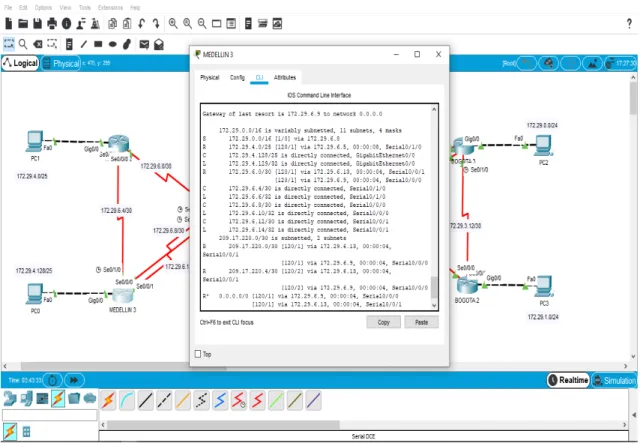Click the Print icon in main toolbar
Screen dimensions: 640x443
pyautogui.click(x=52, y=24)
